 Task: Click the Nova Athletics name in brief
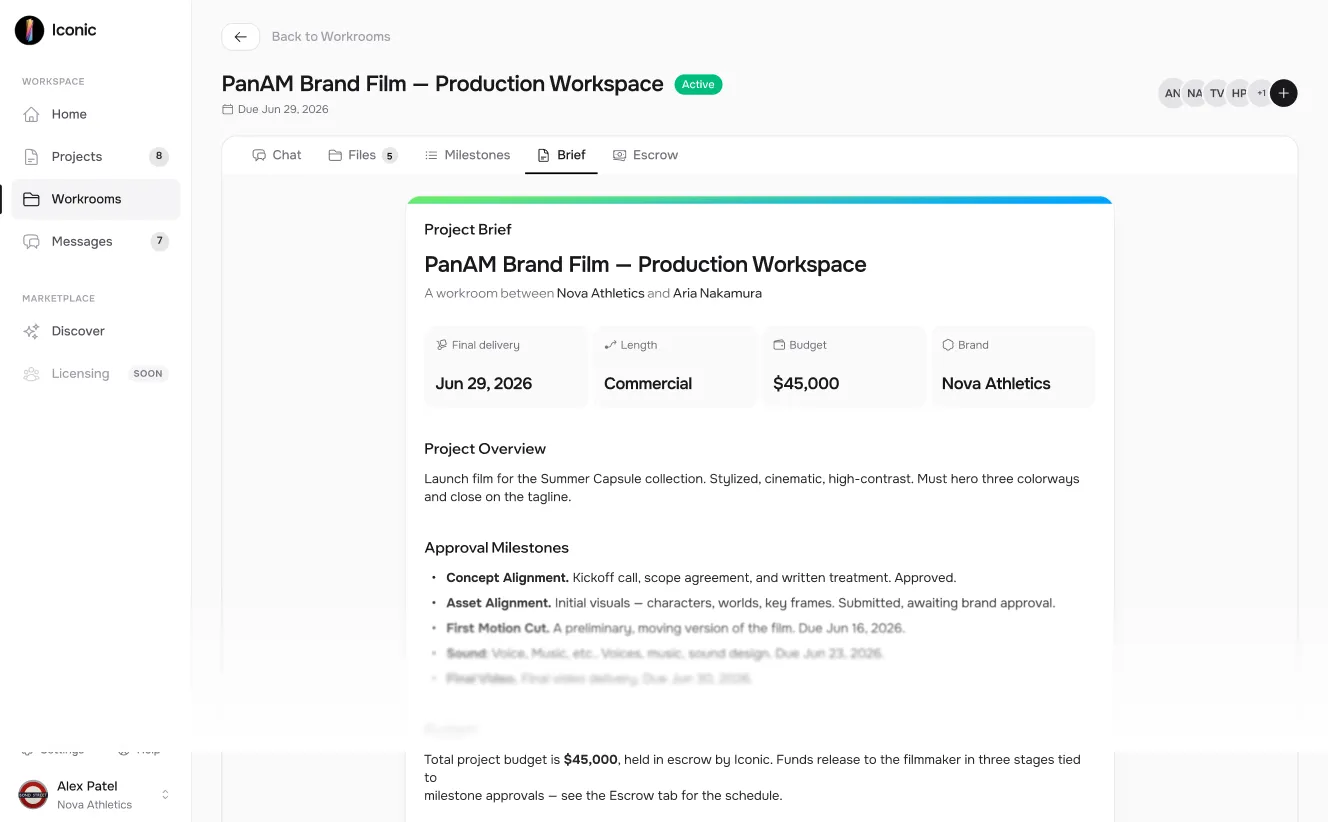pyautogui.click(x=601, y=293)
